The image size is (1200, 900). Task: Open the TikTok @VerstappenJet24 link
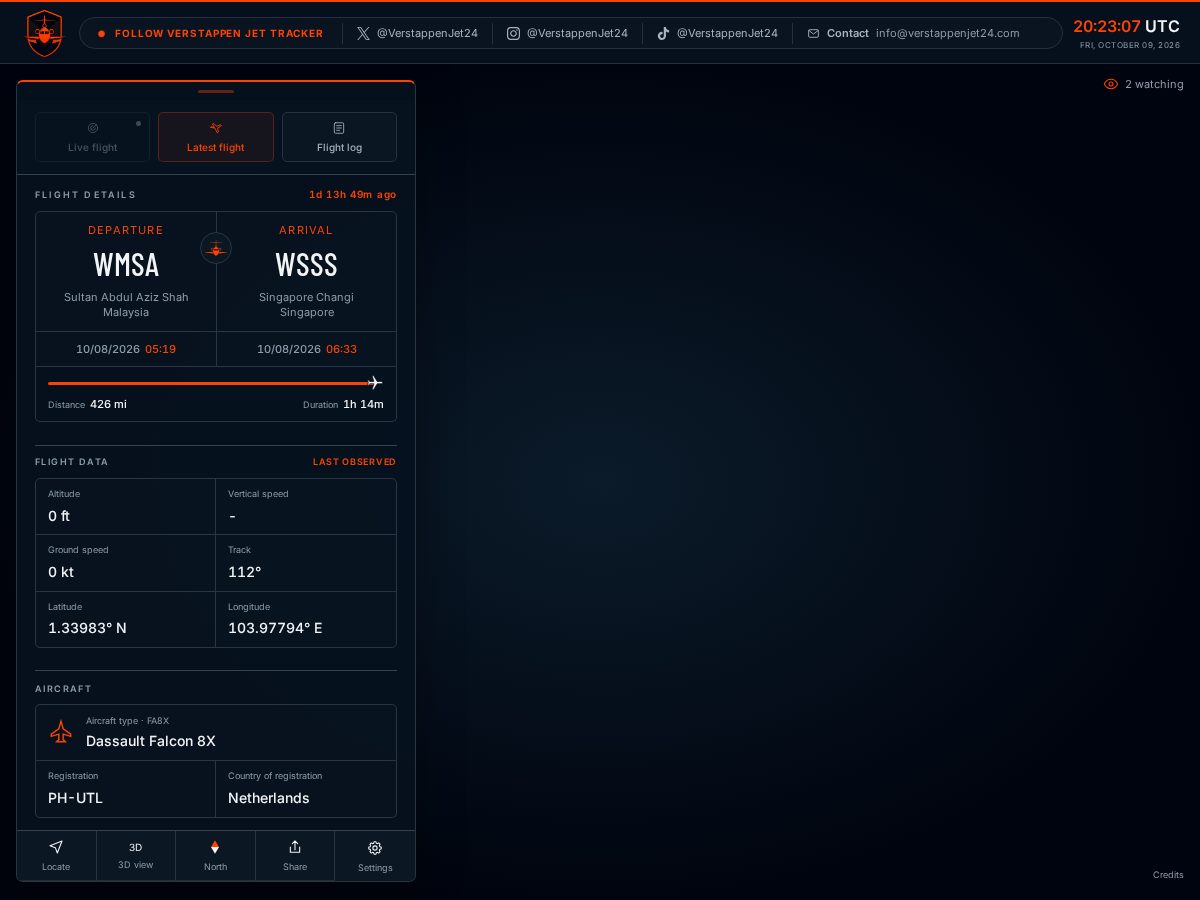tap(717, 33)
